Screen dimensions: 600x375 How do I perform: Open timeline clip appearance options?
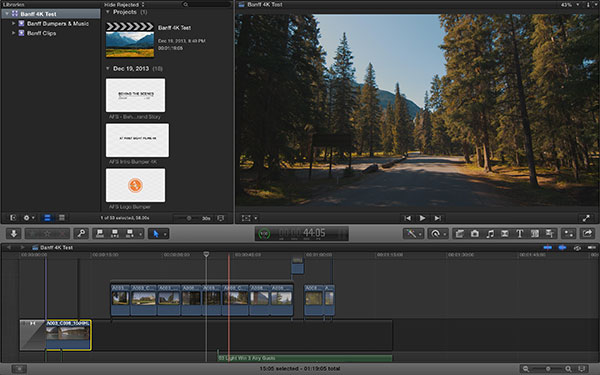point(583,369)
